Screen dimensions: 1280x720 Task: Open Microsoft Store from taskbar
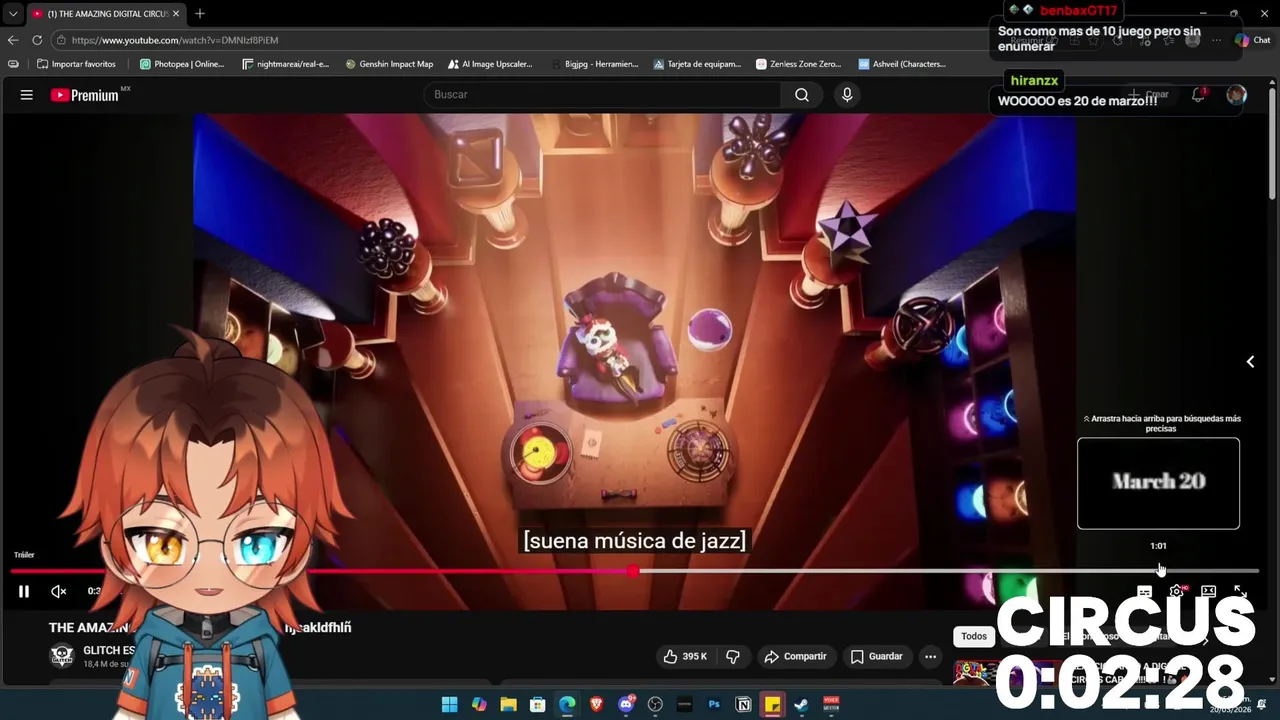(x=538, y=704)
